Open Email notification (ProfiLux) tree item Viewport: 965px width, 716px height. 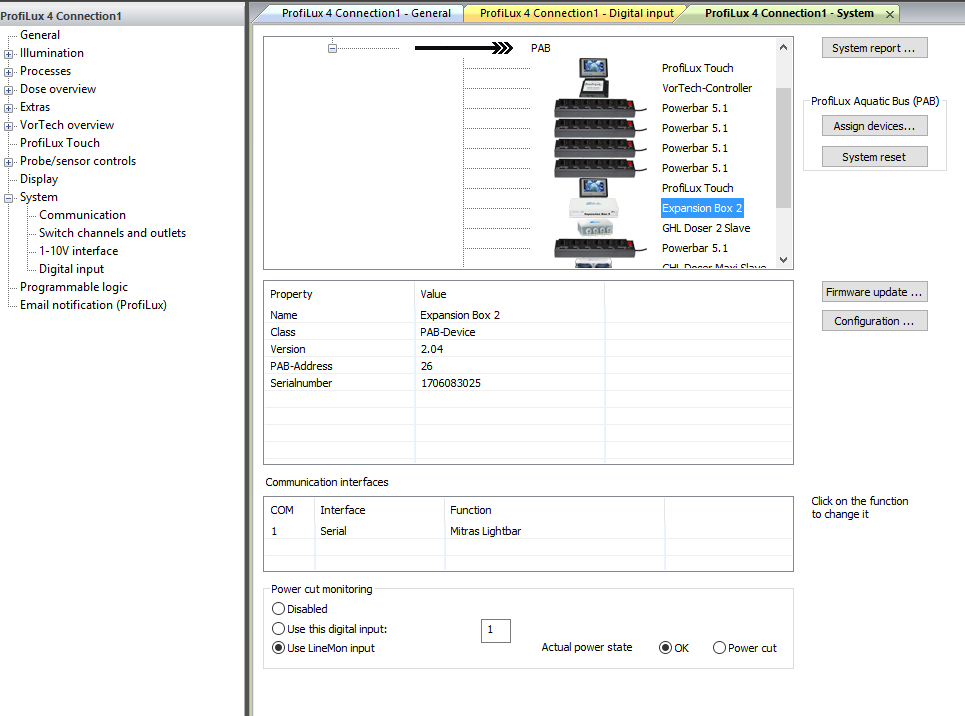(x=94, y=305)
